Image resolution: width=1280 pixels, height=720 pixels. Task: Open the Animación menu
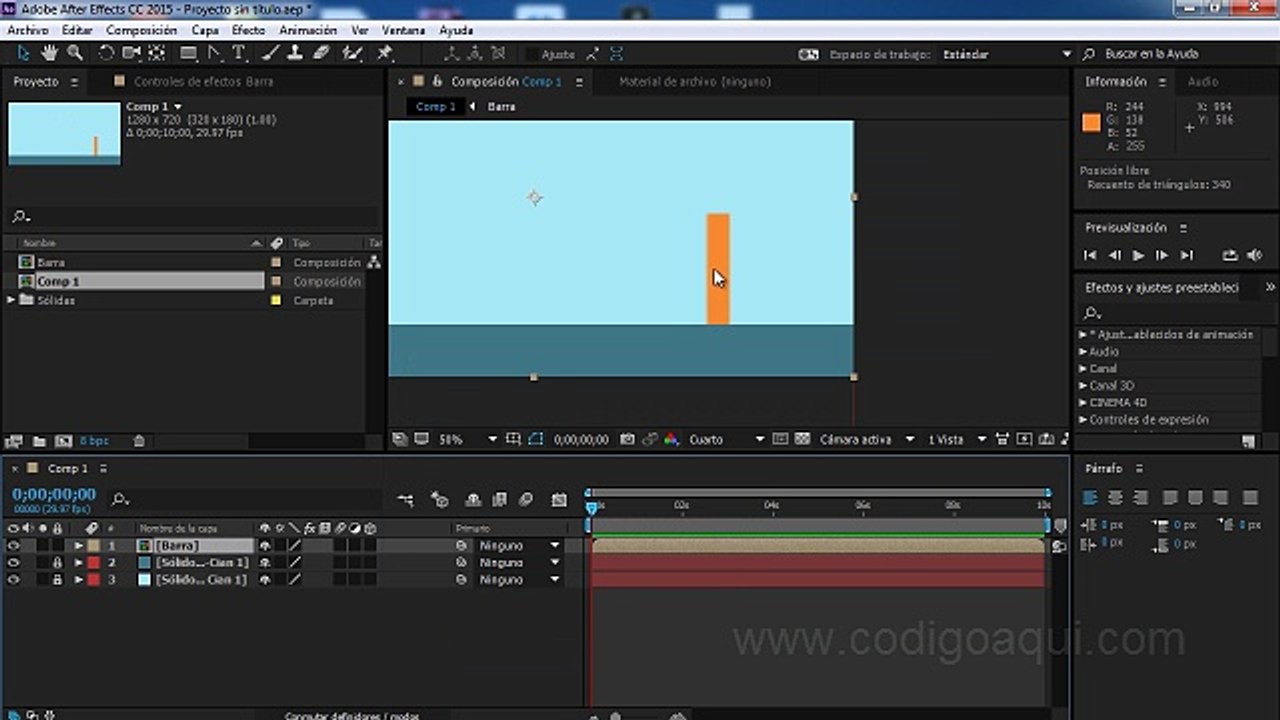coord(308,30)
